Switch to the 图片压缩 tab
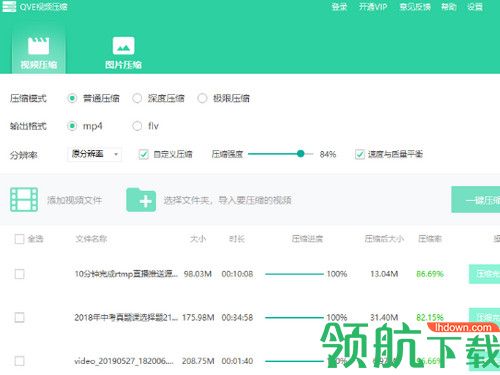The height and width of the screenshot is (375, 500). coord(123,53)
